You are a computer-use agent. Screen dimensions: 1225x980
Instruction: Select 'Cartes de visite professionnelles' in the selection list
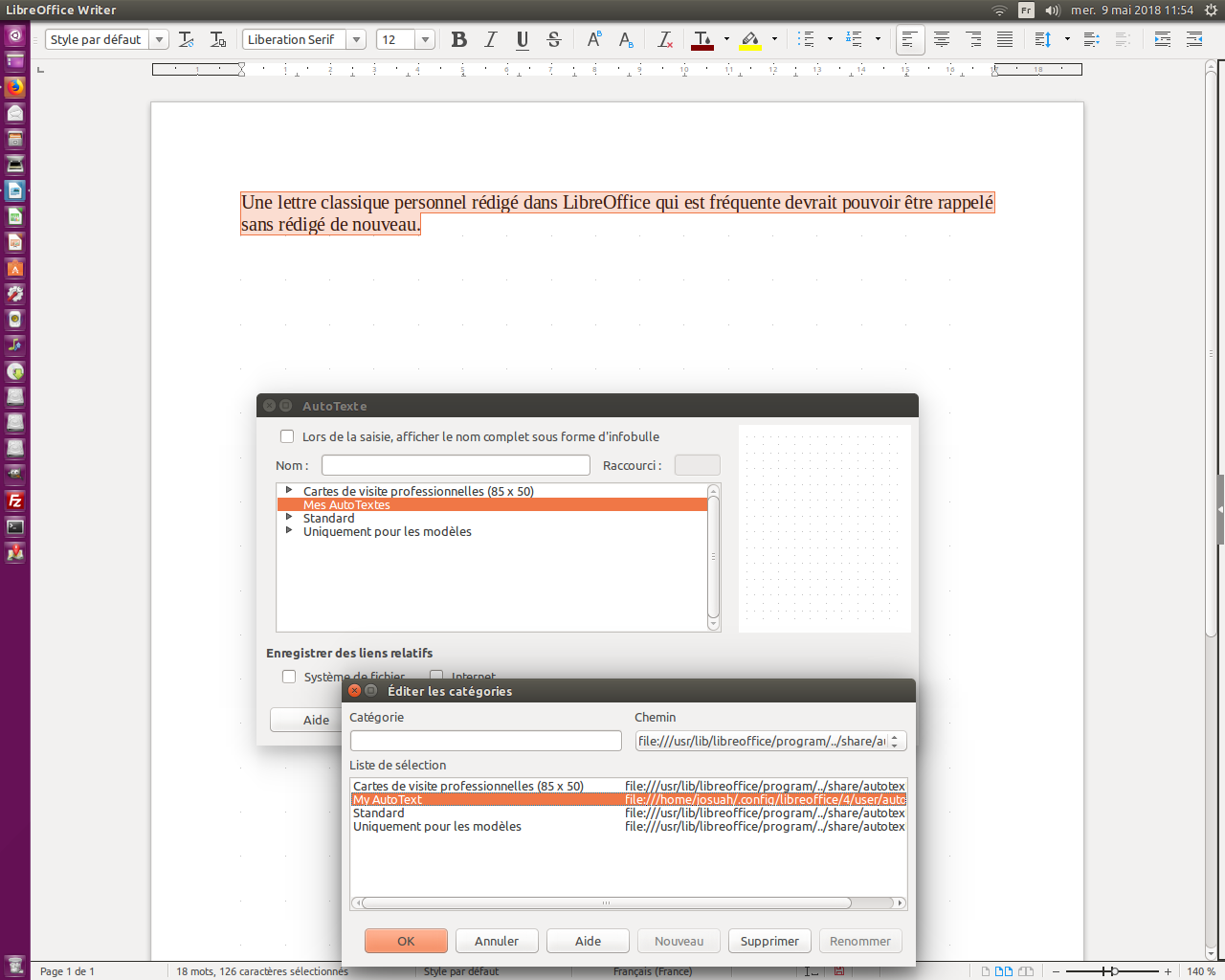[628, 786]
